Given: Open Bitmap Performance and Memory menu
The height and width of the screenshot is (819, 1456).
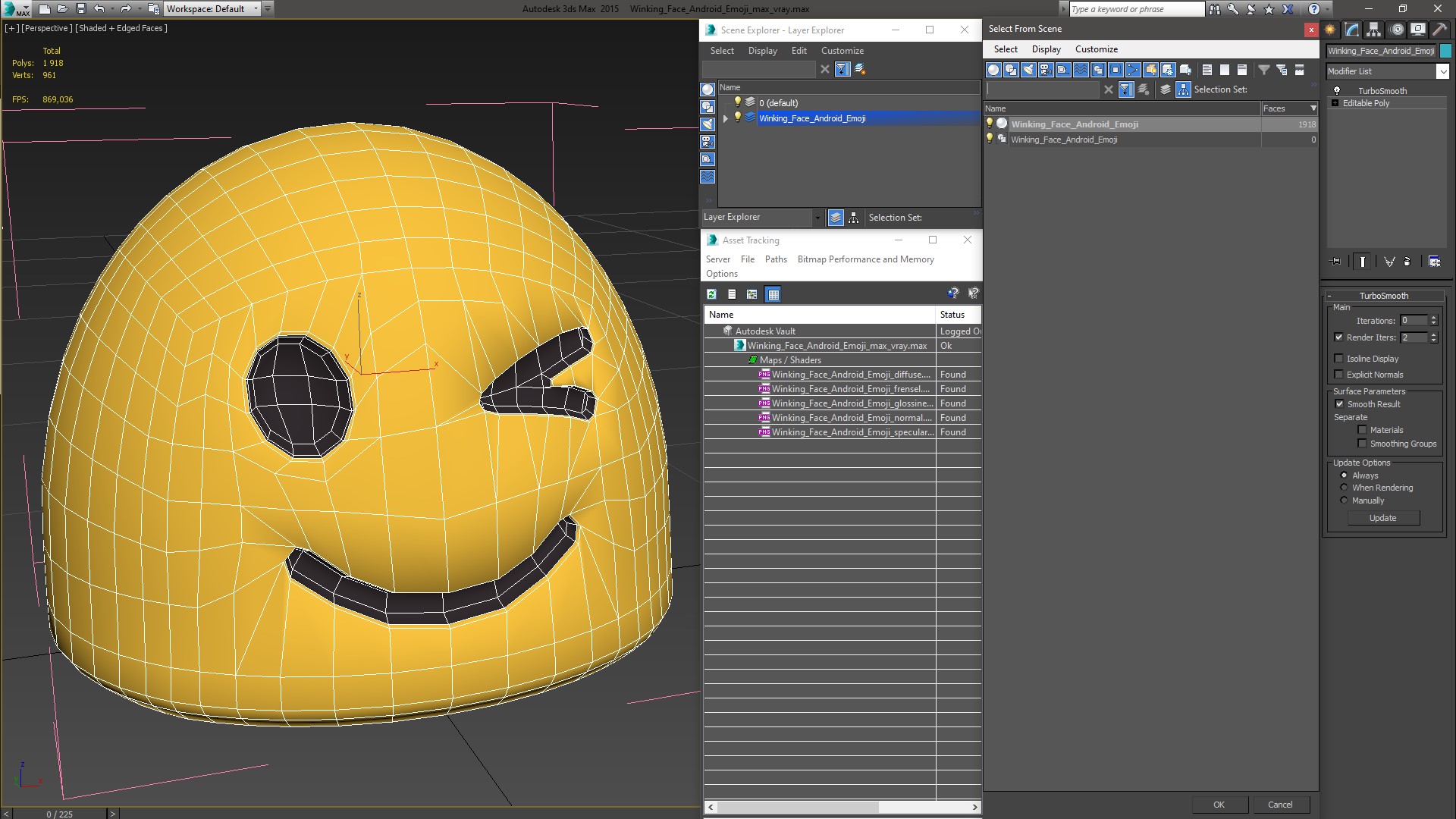Looking at the screenshot, I should (x=865, y=259).
